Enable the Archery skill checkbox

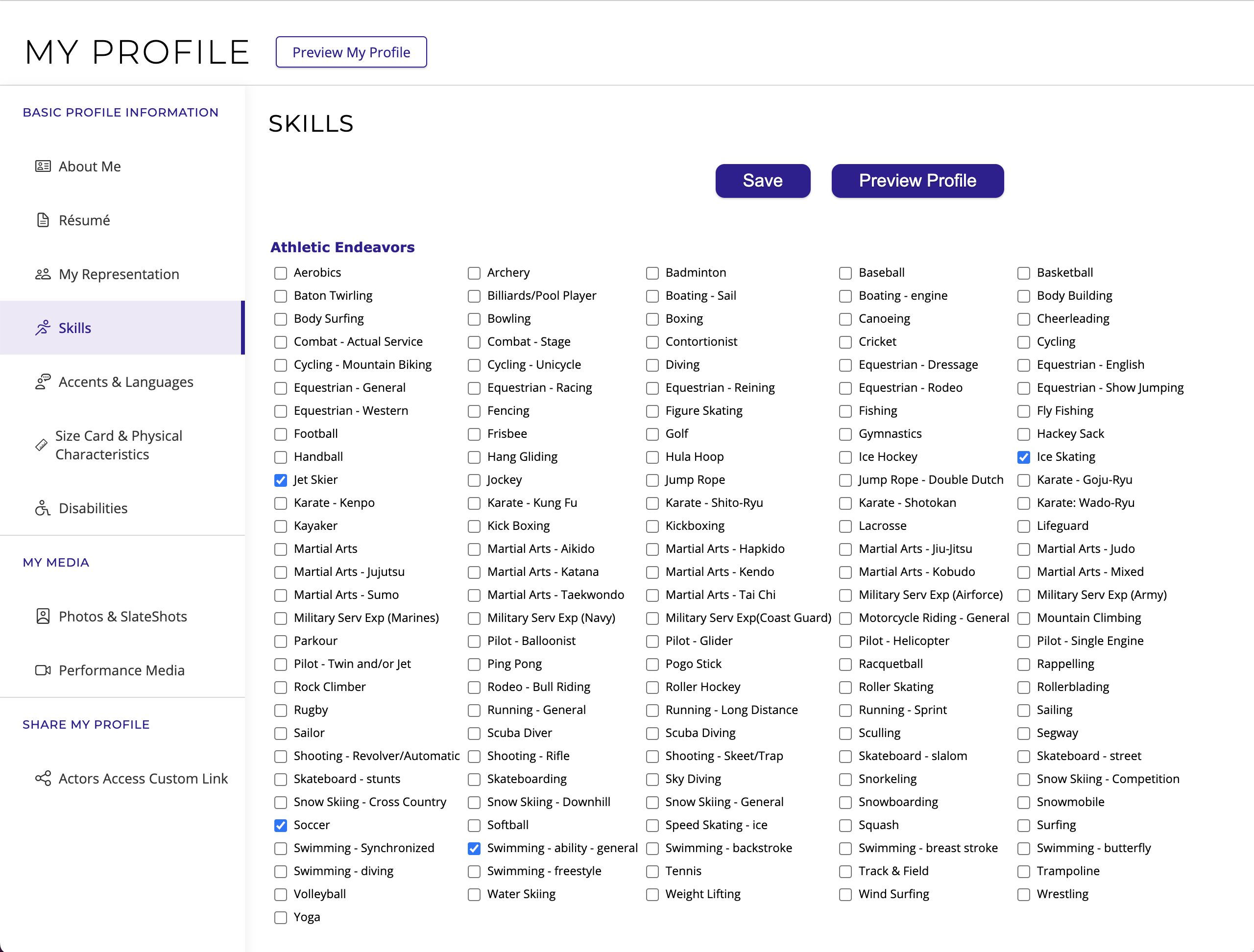tap(474, 273)
